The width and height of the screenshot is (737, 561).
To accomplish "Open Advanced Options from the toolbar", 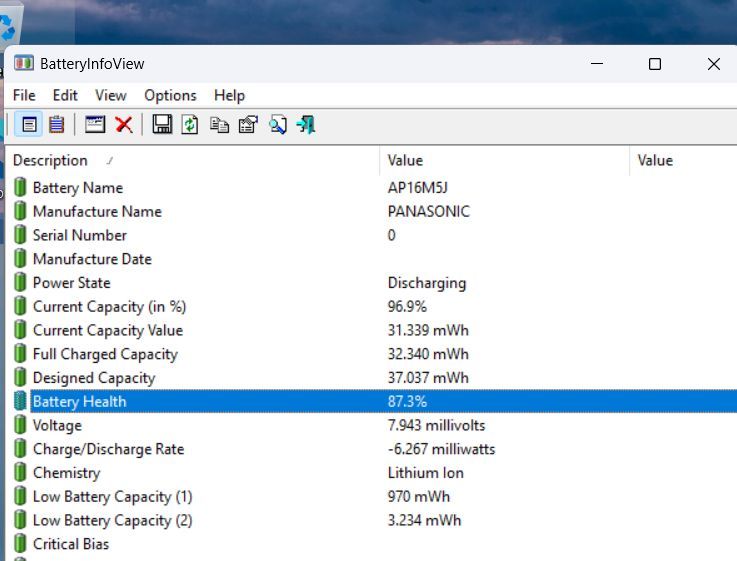I will coord(95,125).
